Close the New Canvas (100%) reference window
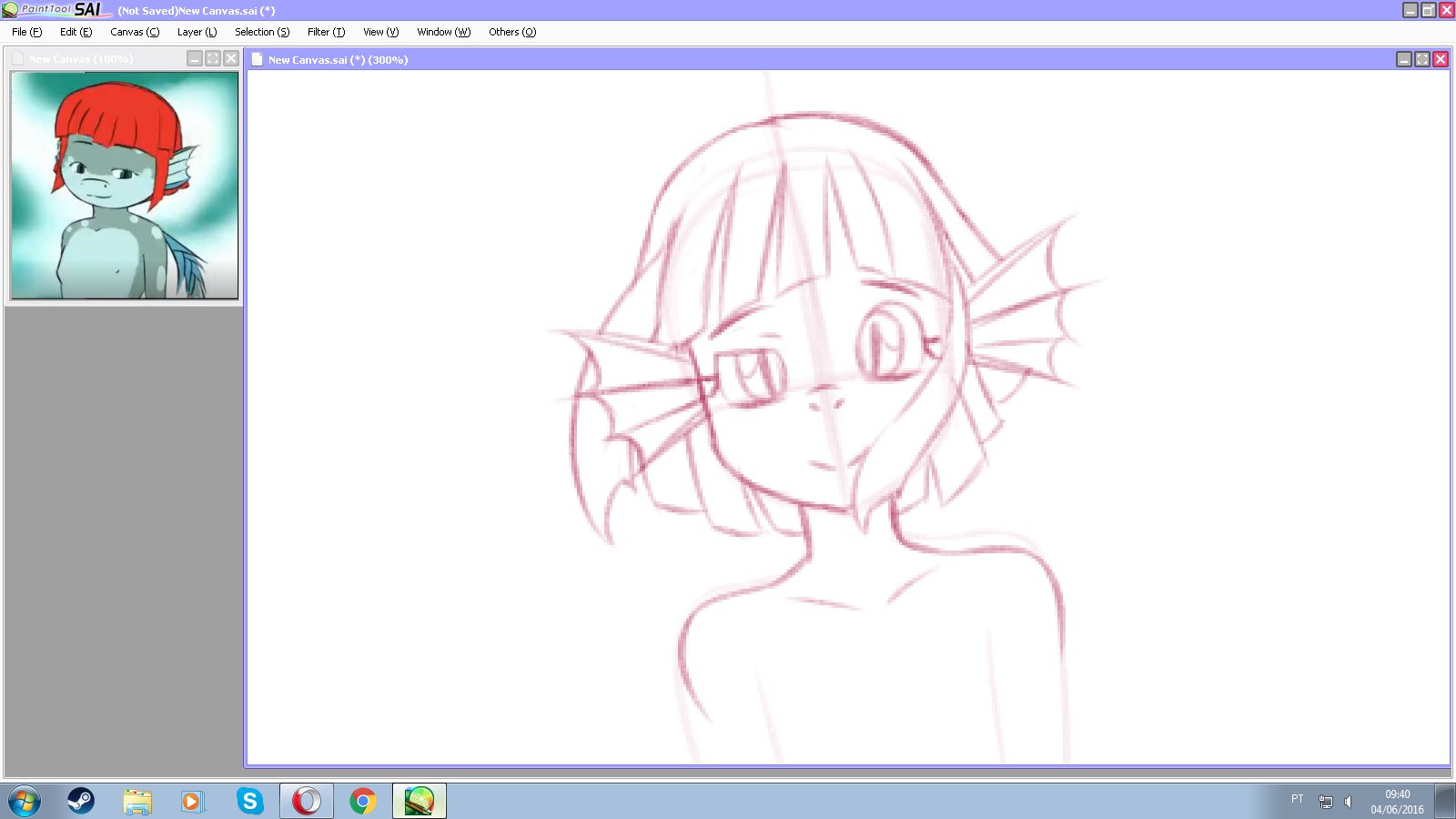This screenshot has width=1456, height=819. tap(231, 58)
